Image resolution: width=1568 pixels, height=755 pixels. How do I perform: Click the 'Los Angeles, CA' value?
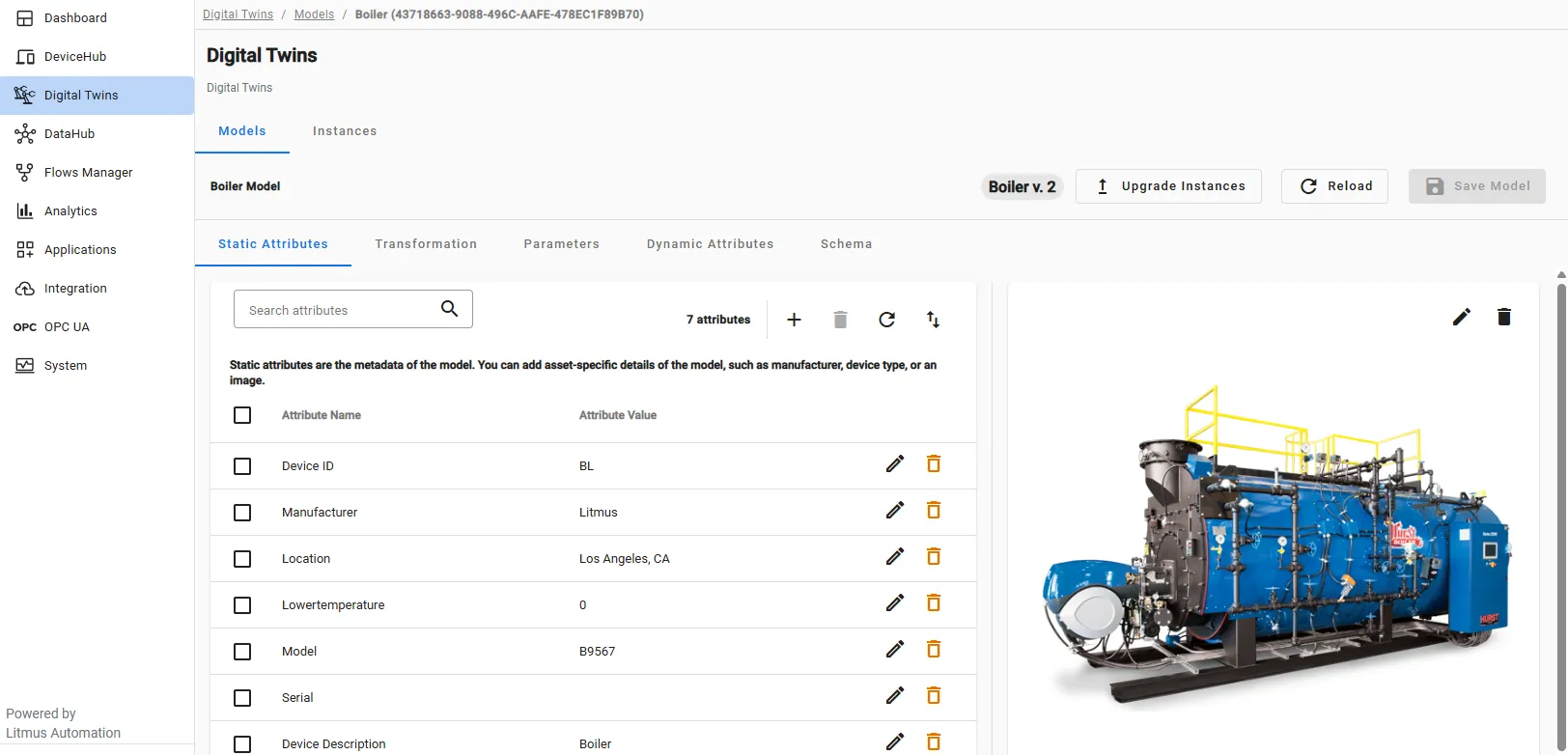[x=624, y=559]
